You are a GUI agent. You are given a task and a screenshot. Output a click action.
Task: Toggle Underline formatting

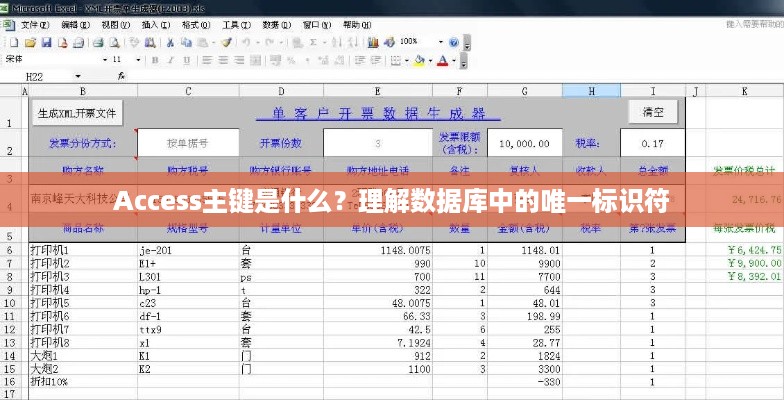[x=186, y=60]
